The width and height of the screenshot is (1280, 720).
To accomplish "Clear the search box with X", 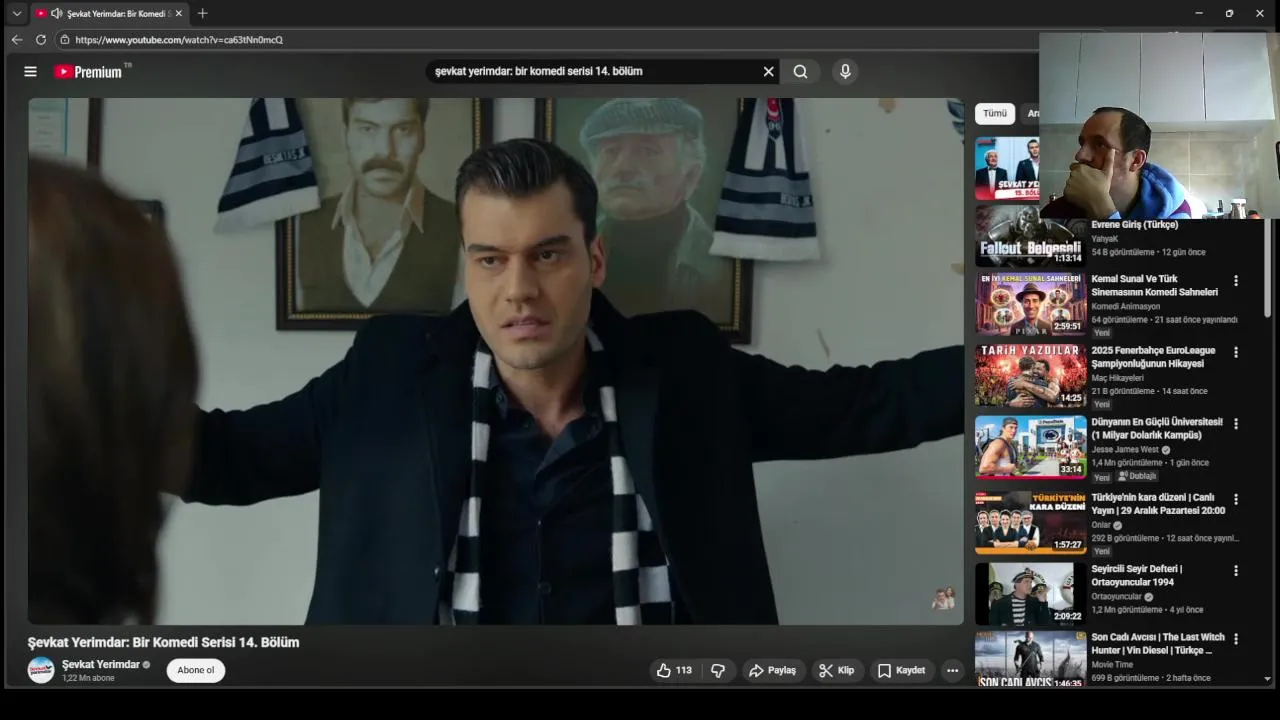I will tap(768, 71).
